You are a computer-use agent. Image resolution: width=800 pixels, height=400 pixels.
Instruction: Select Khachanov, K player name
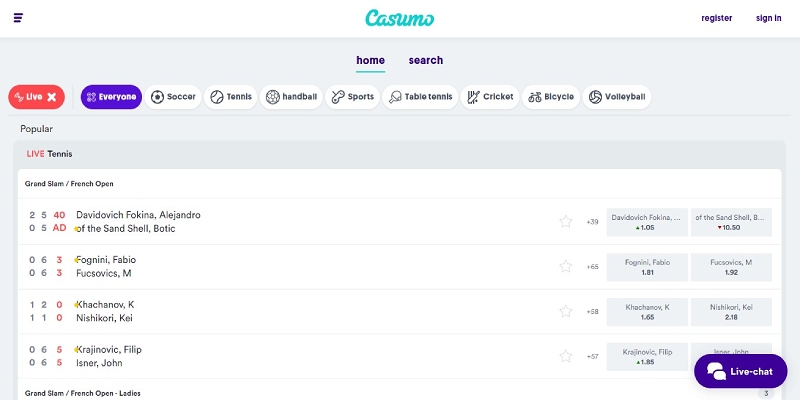coord(105,305)
